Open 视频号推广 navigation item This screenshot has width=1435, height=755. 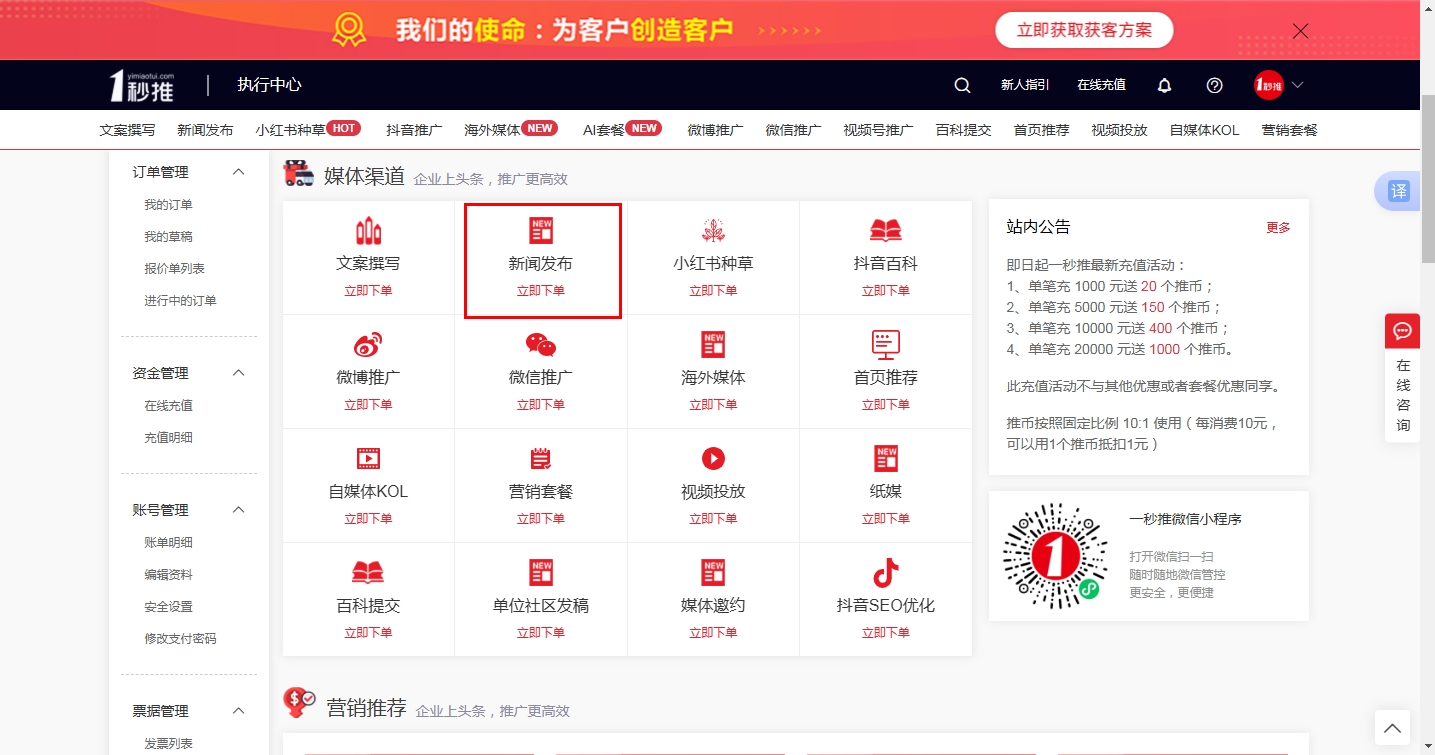pos(878,130)
